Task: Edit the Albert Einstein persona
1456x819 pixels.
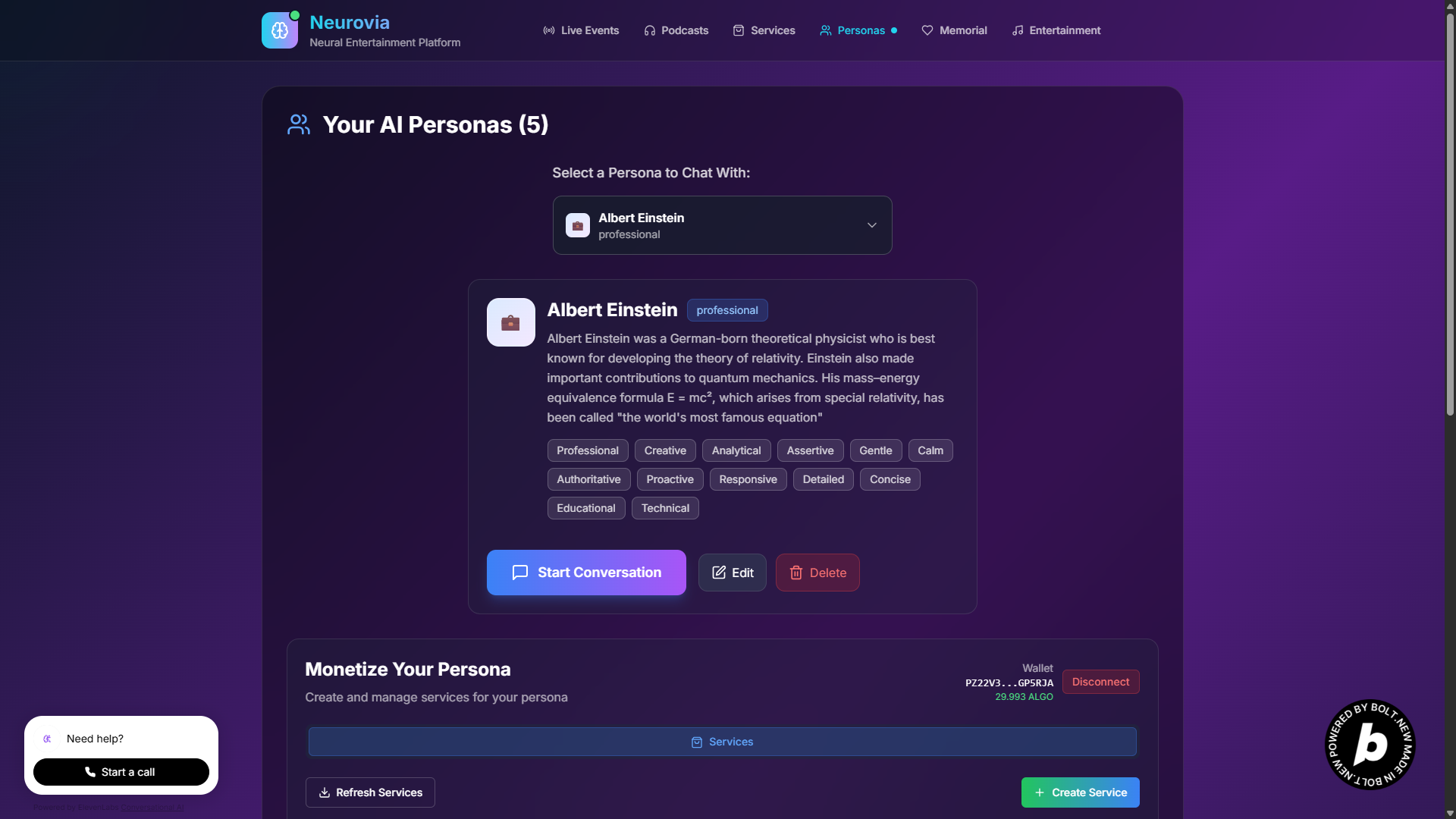Action: click(732, 573)
